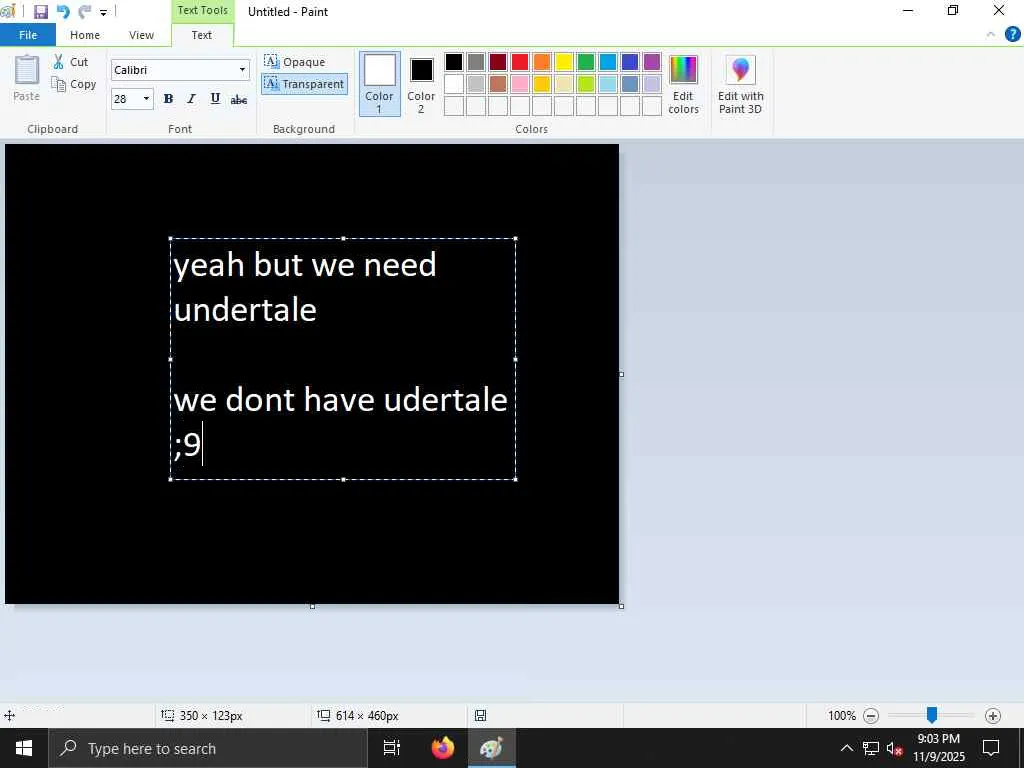
Task: Show hidden system tray icons
Action: (x=846, y=748)
